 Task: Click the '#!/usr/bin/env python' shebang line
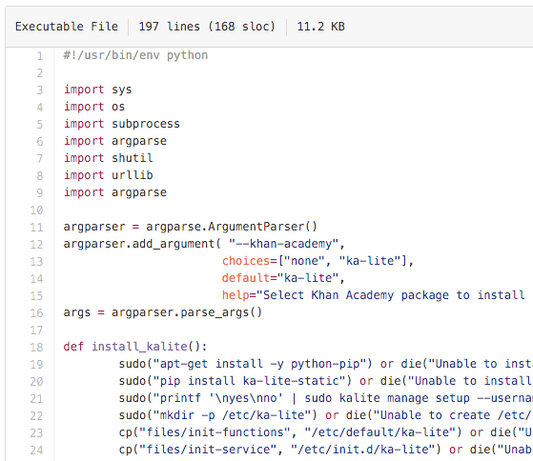136,55
